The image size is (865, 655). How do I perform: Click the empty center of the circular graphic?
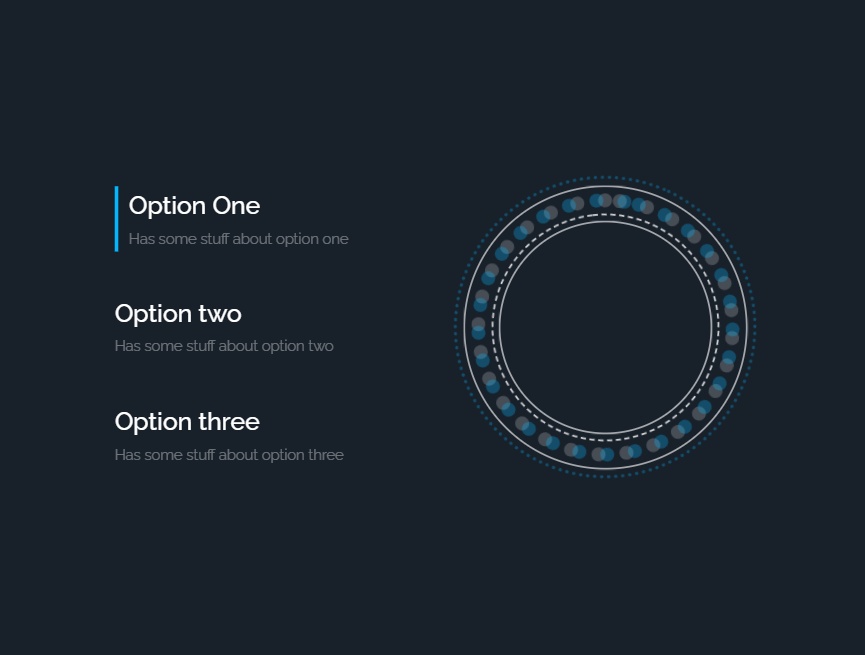(x=605, y=327)
